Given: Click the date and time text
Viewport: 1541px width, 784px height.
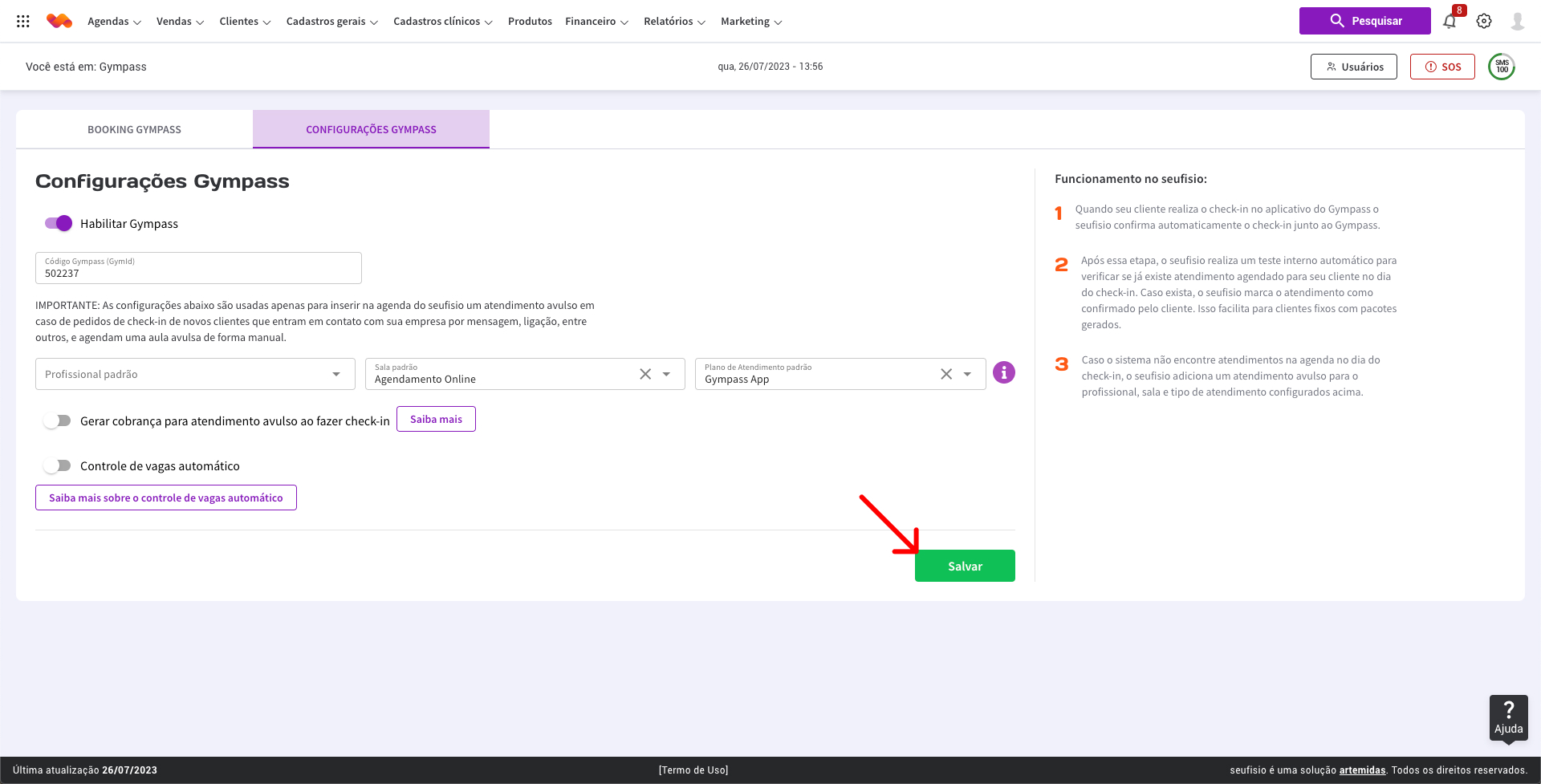Looking at the screenshot, I should (x=770, y=67).
